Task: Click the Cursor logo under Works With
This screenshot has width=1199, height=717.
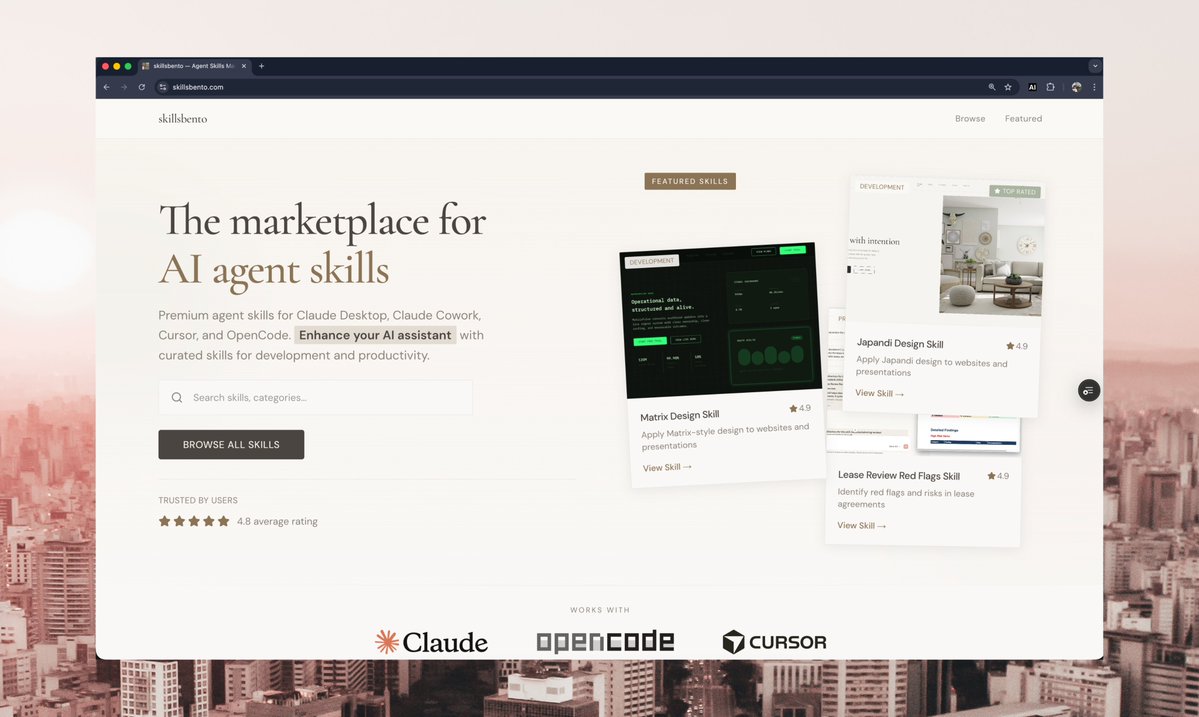Action: coord(774,642)
